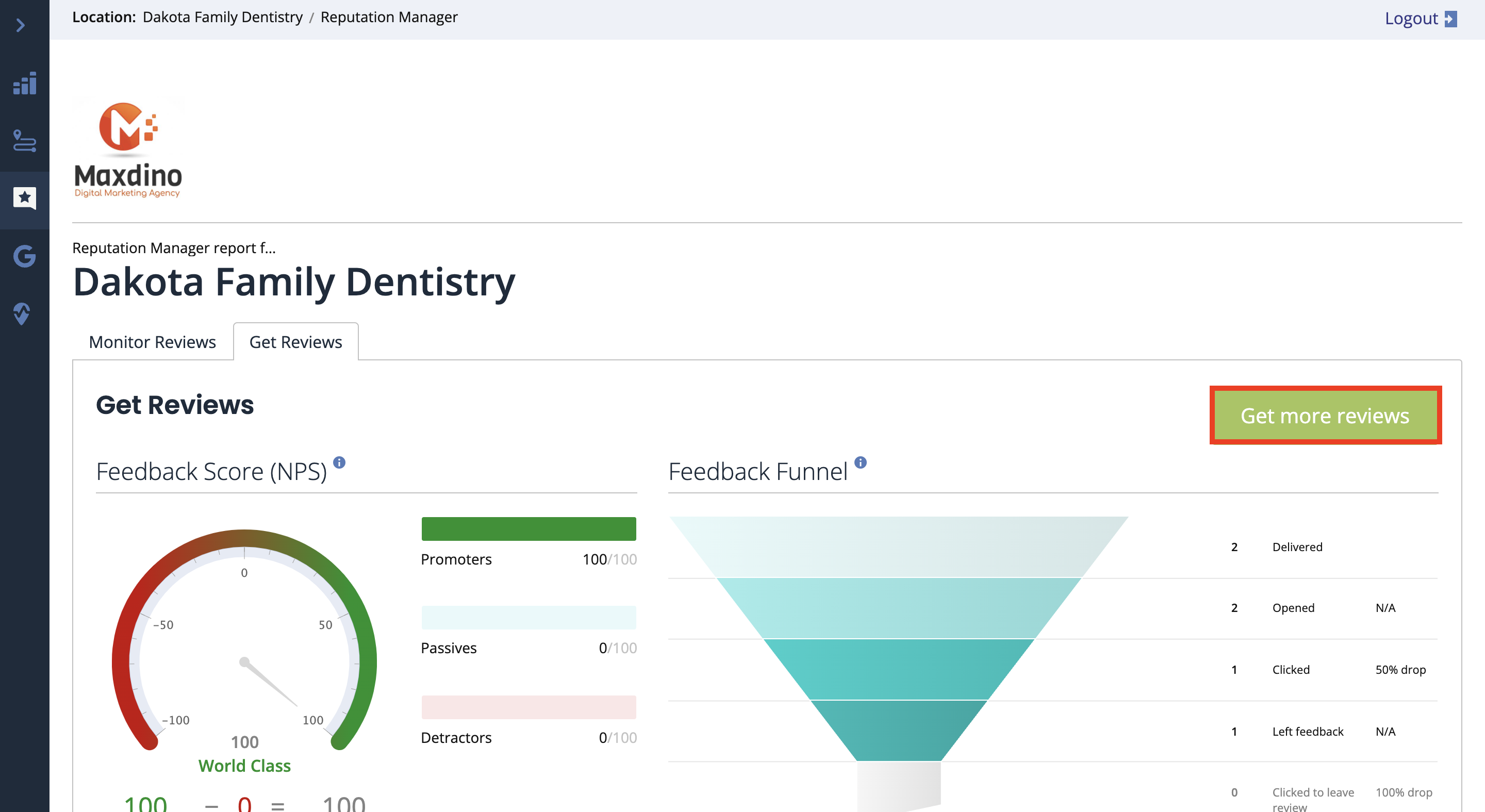The image size is (1485, 812).
Task: Click the light blue Passives bar
Action: tap(529, 618)
